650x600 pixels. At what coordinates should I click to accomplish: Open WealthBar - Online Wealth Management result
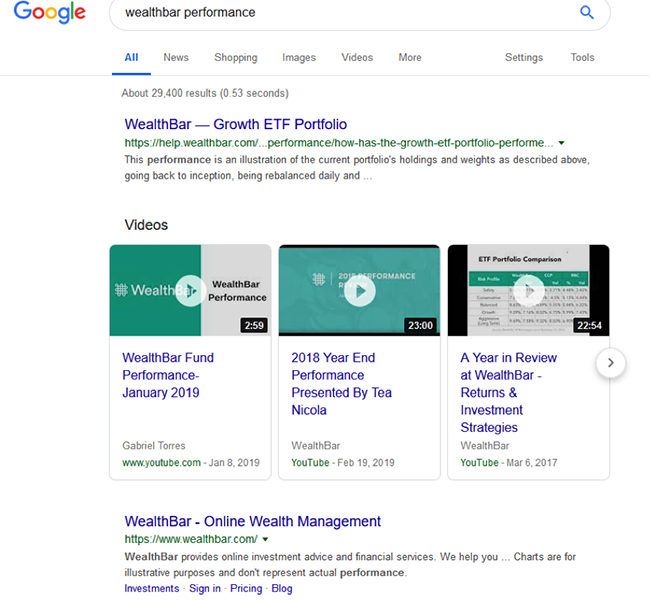click(252, 521)
